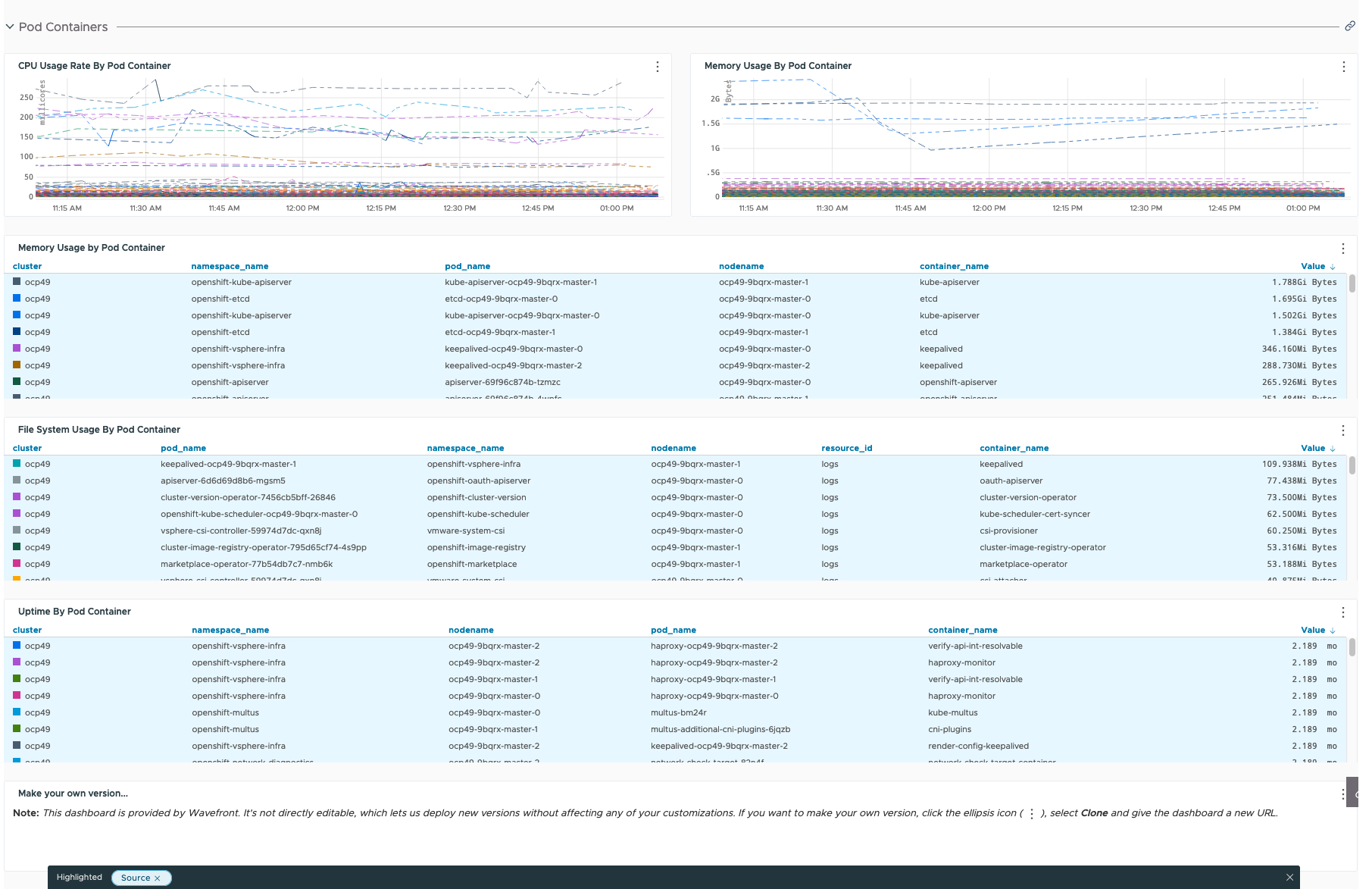Select 346.160Mi Bytes value cell
This screenshot has width=1372, height=889.
pos(1299,349)
